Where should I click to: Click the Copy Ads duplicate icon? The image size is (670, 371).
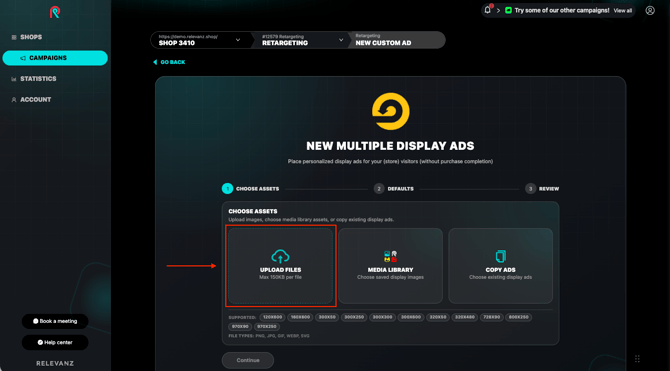(500, 256)
